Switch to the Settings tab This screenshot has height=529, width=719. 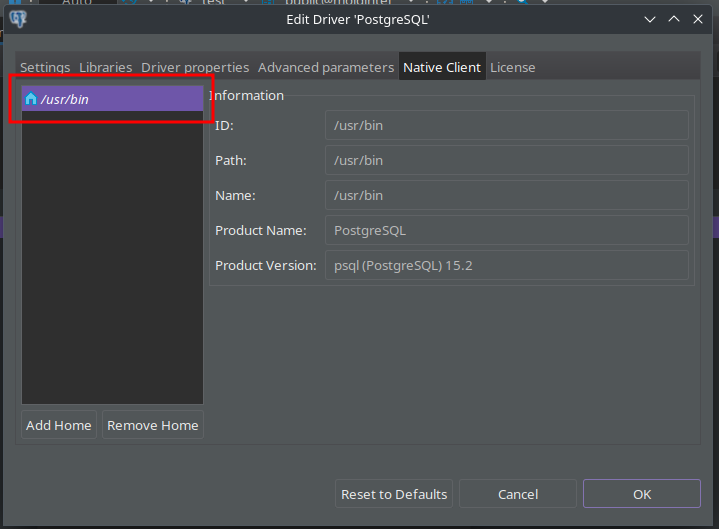point(45,67)
